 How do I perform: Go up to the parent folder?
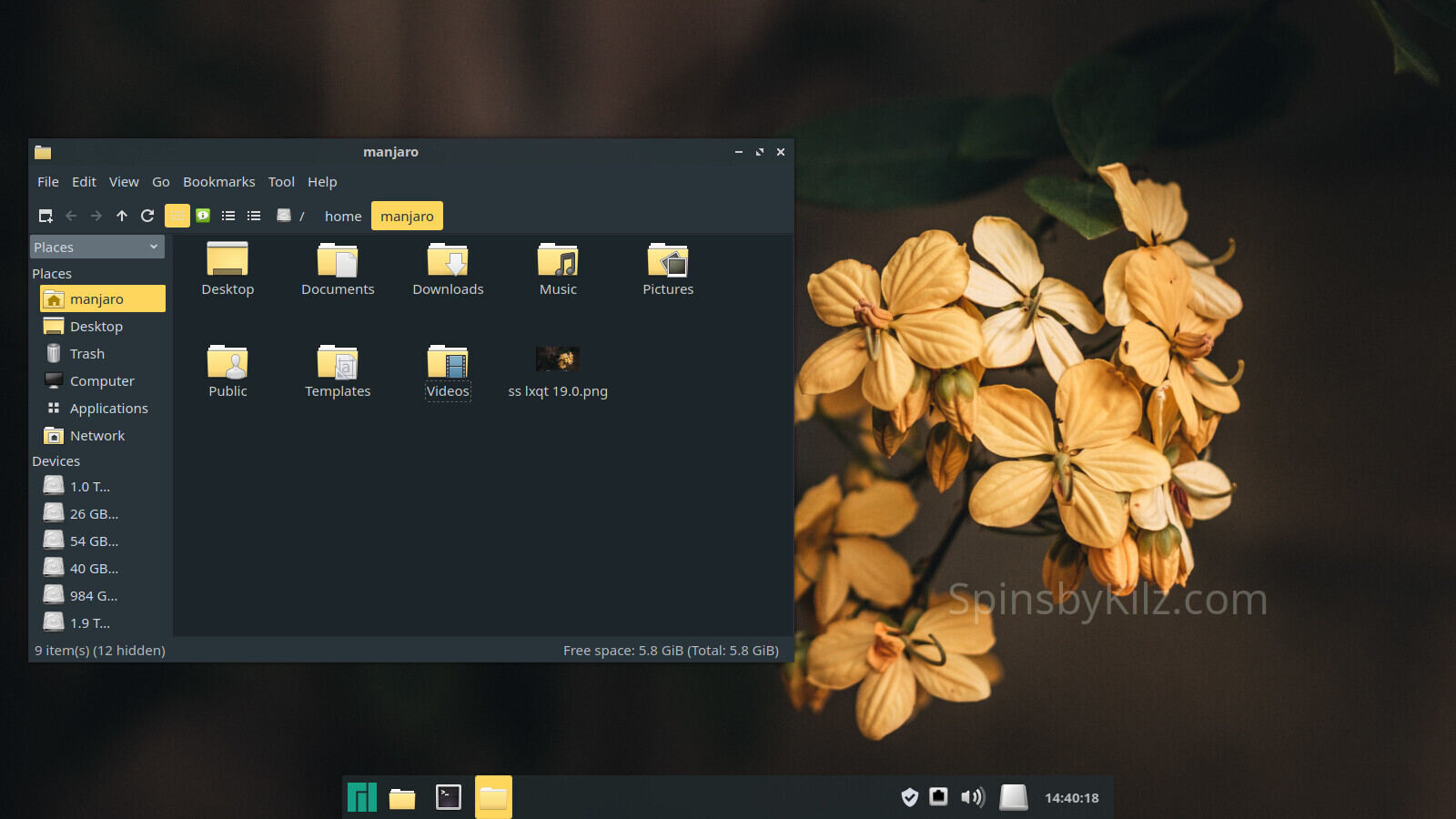click(122, 216)
